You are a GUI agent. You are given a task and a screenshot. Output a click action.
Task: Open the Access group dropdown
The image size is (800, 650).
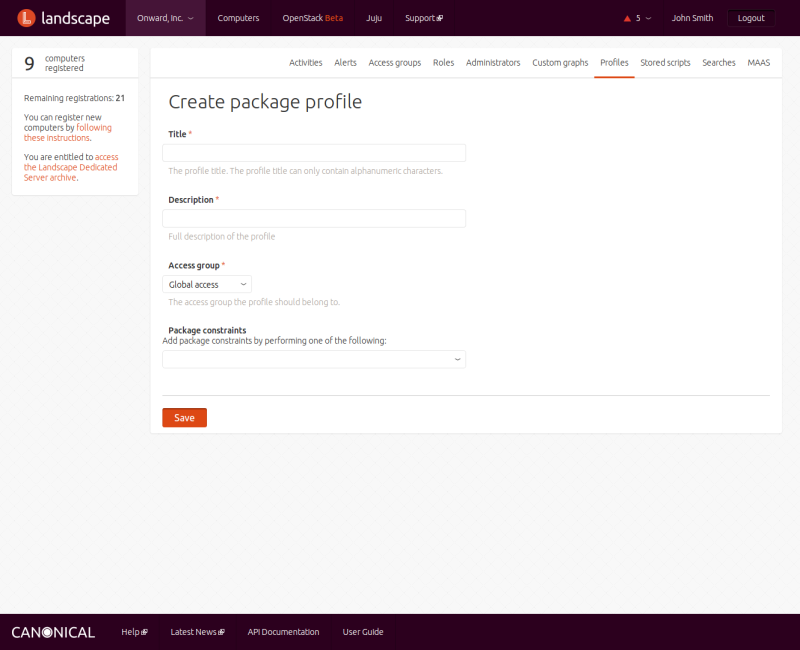pyautogui.click(x=207, y=285)
